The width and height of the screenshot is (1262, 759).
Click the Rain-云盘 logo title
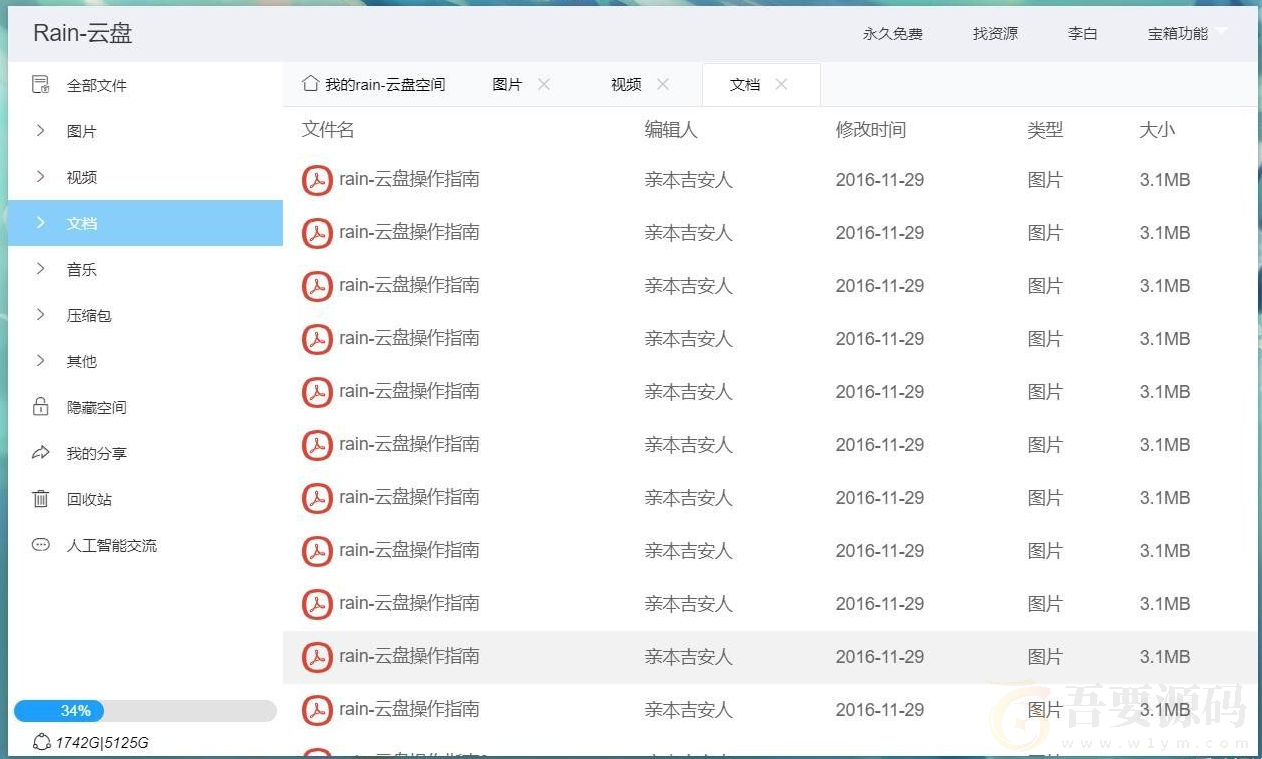83,33
